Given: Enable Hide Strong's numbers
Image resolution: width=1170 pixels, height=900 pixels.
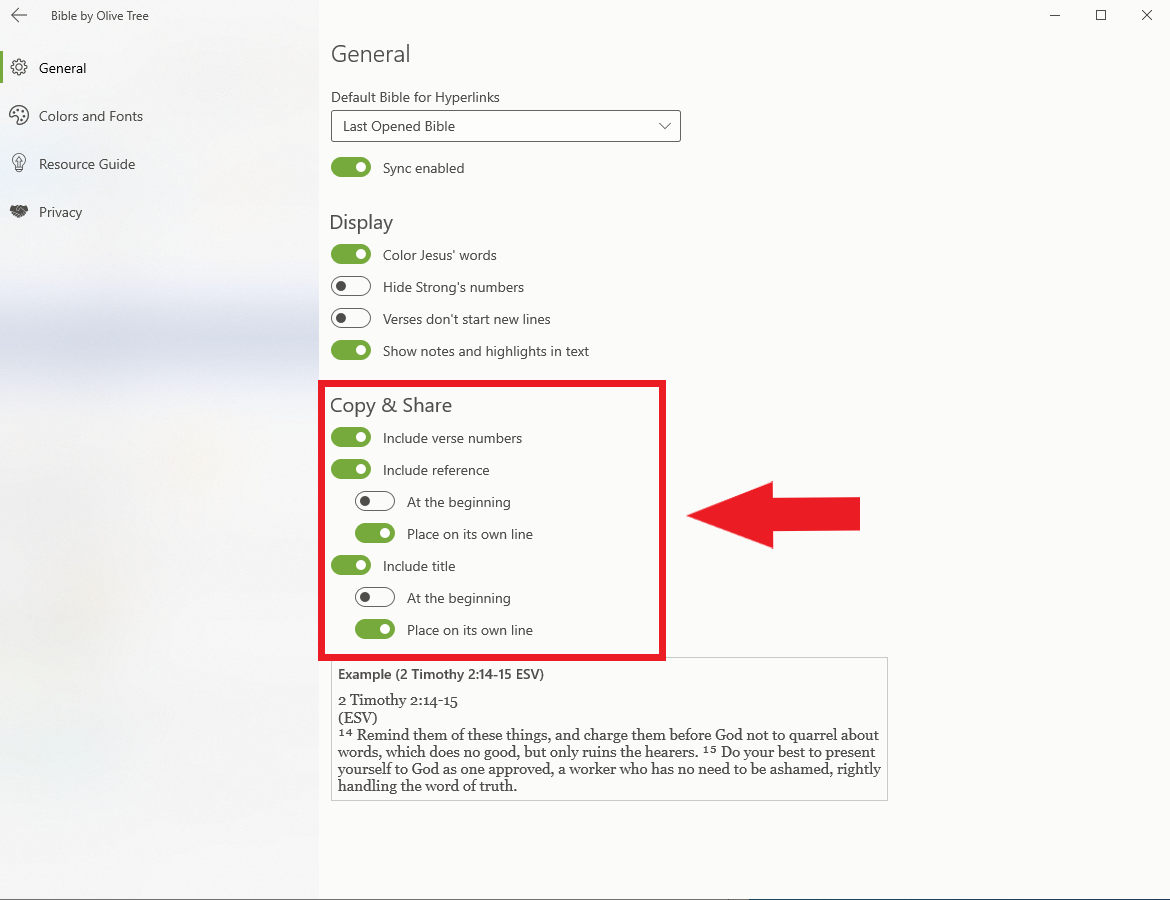Looking at the screenshot, I should tap(351, 287).
